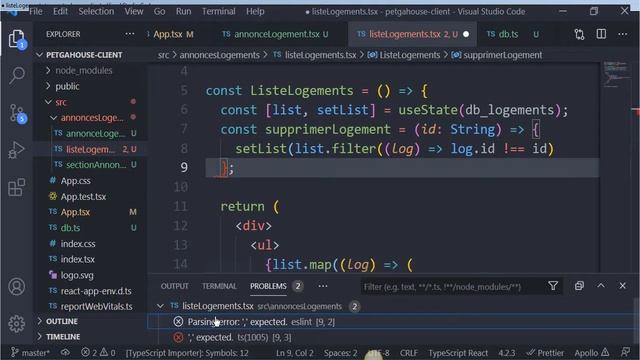Open the Terminal menu
This screenshot has height=360, width=640.
tap(219, 11)
